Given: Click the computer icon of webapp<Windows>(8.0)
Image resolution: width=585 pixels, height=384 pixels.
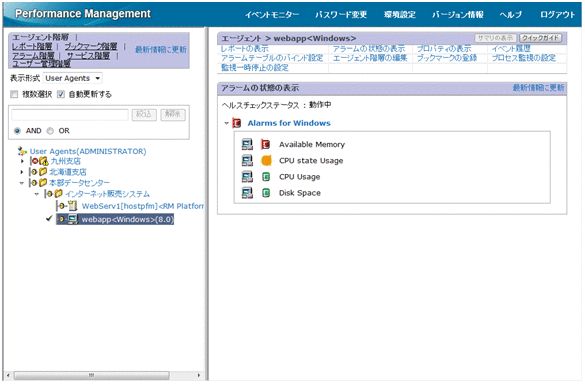Looking at the screenshot, I should tap(72, 219).
